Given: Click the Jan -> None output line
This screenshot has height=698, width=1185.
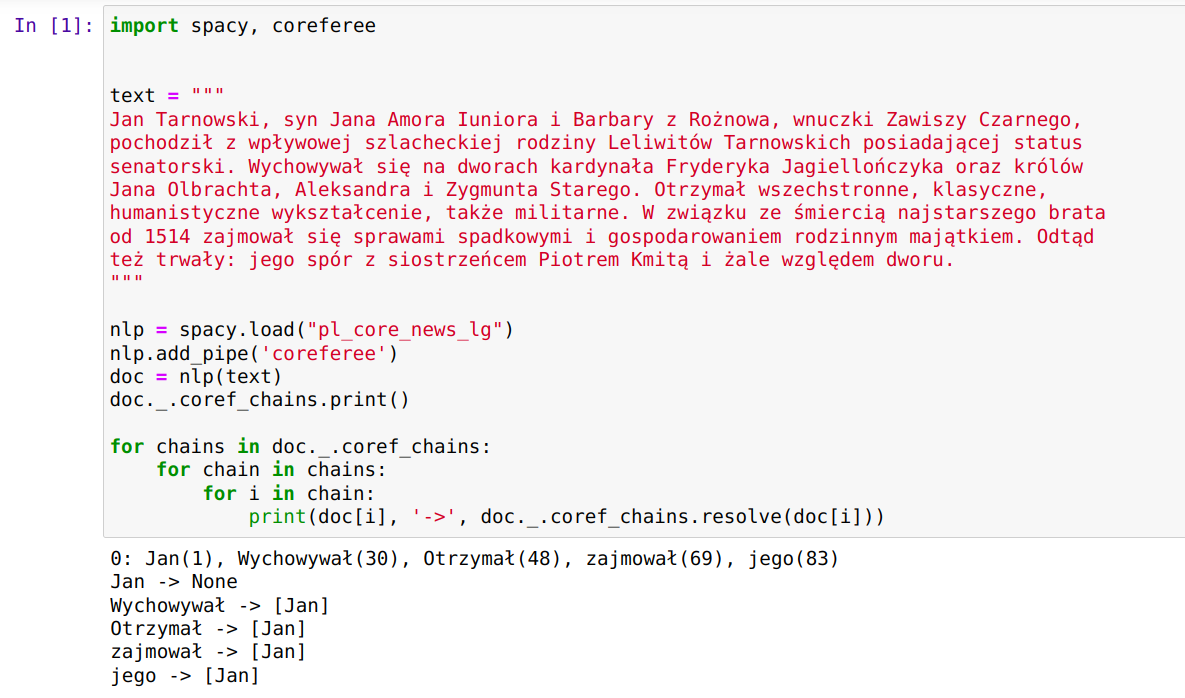Looking at the screenshot, I should (x=174, y=582).
